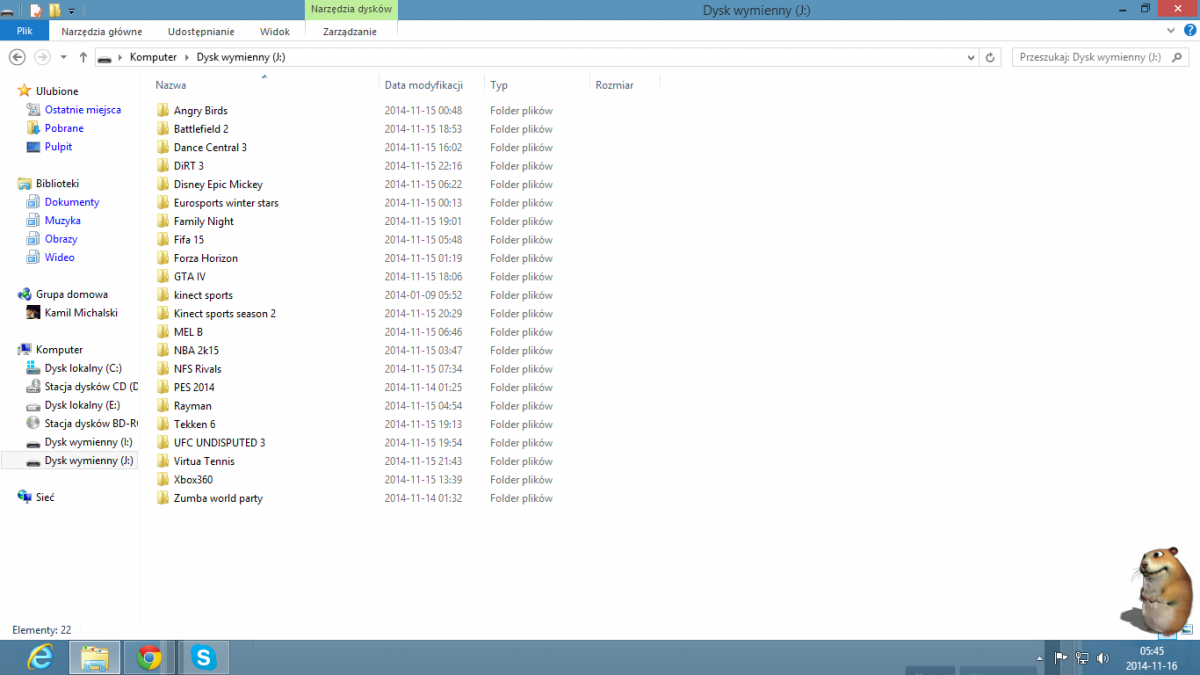Select the Zumba world party folder name
This screenshot has width=1200, height=675.
click(x=218, y=498)
